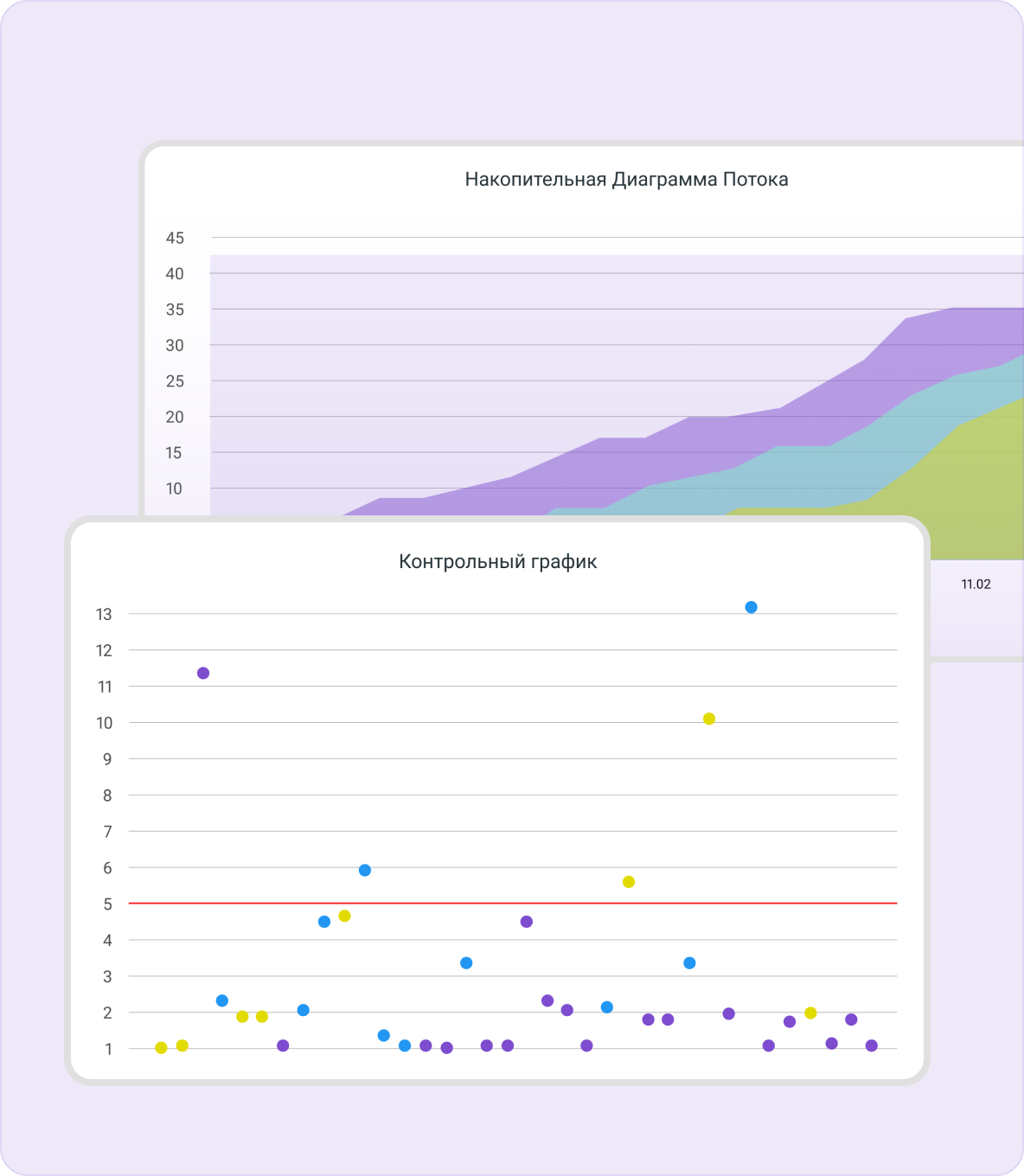Click the 7 label on control chart axis
1024x1176 pixels.
tap(107, 832)
